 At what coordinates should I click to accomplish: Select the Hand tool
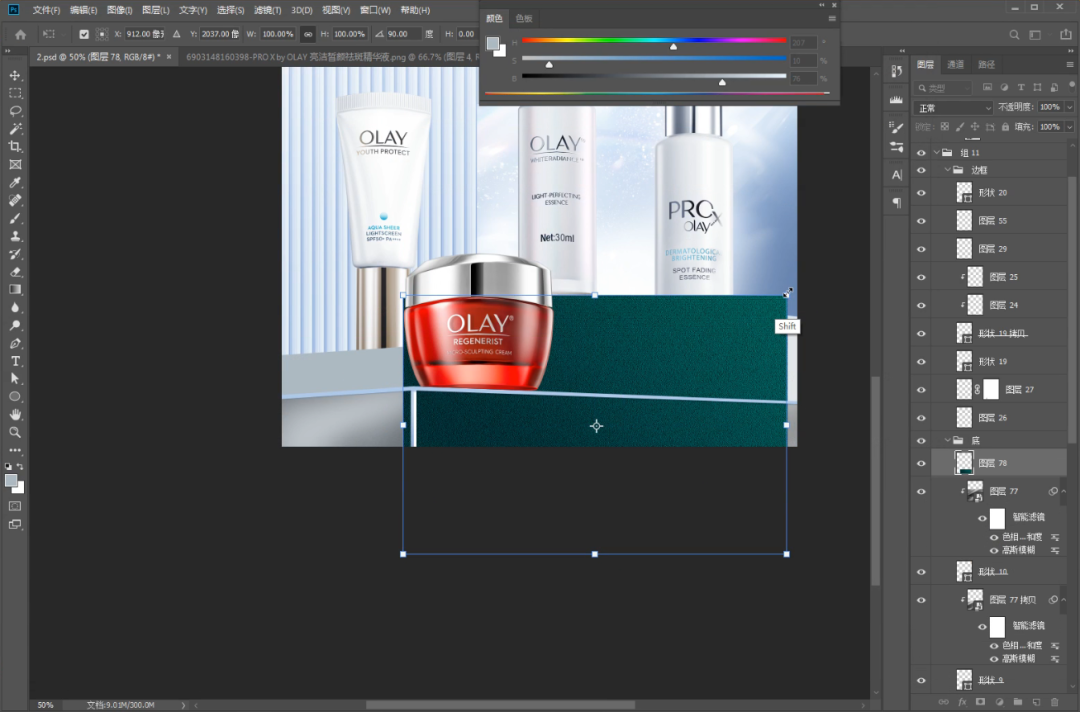pos(15,414)
